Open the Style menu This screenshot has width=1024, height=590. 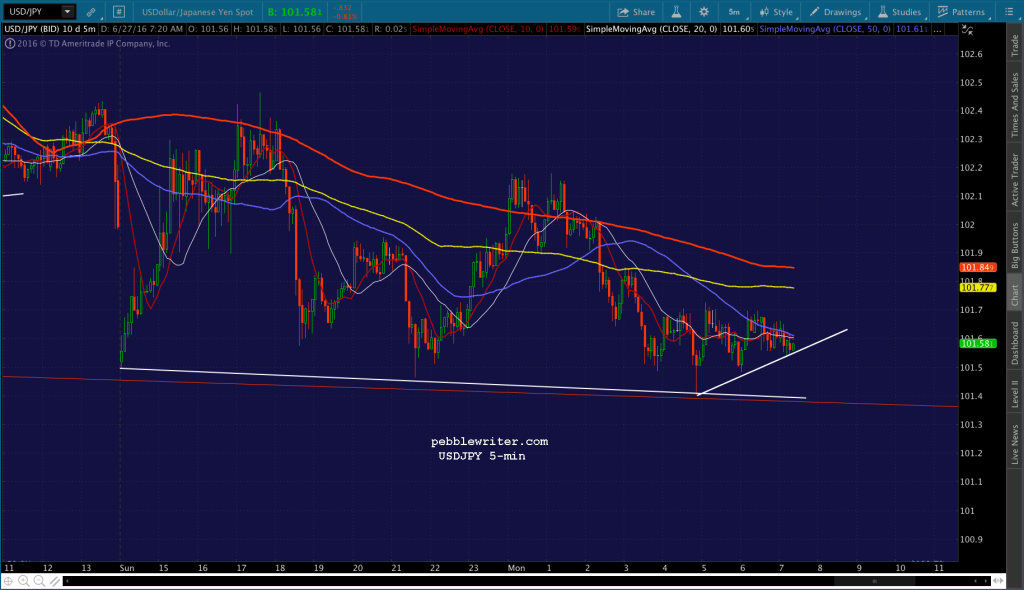776,12
